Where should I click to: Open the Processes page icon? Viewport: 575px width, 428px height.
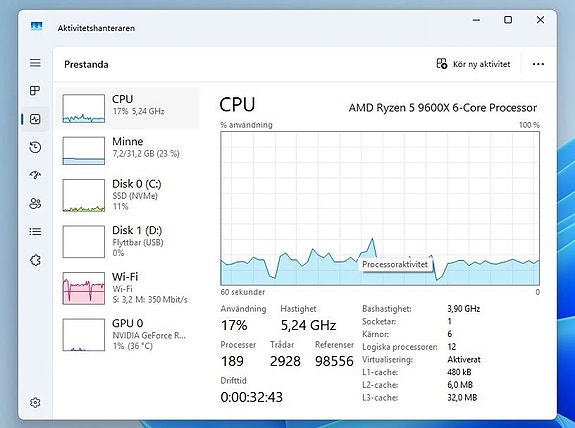tap(35, 91)
